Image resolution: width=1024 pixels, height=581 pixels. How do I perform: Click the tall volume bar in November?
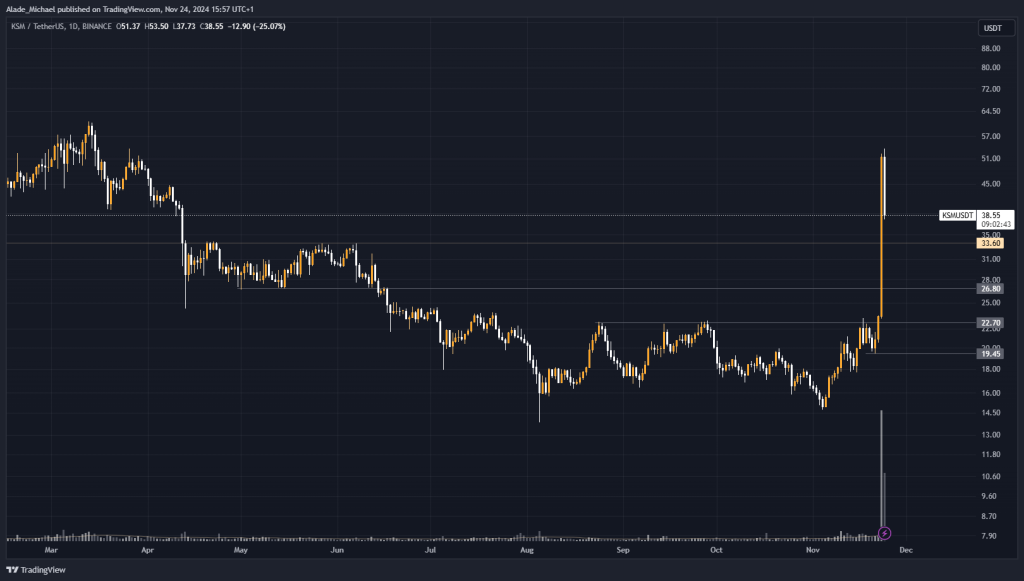pyautogui.click(x=881, y=470)
